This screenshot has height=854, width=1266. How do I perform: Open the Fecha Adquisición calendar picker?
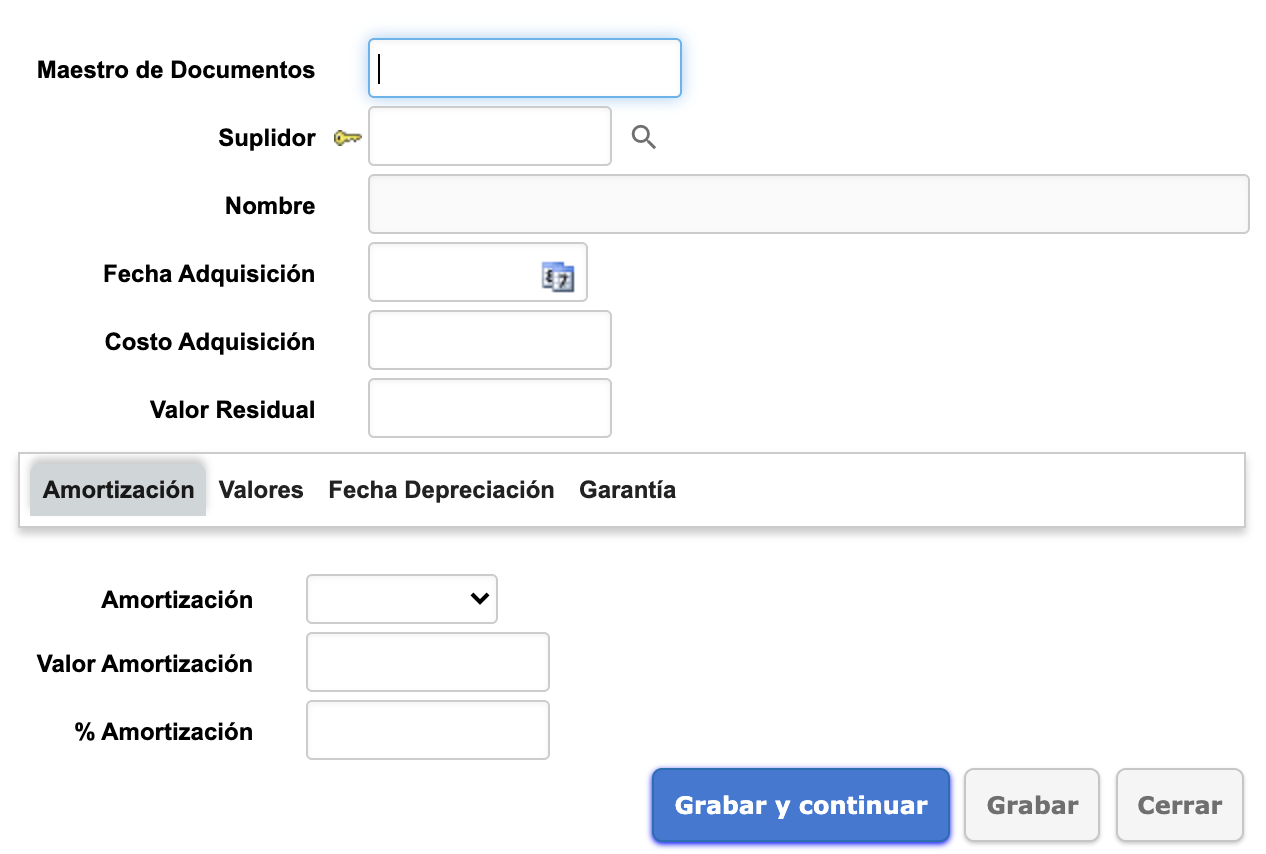pos(559,276)
